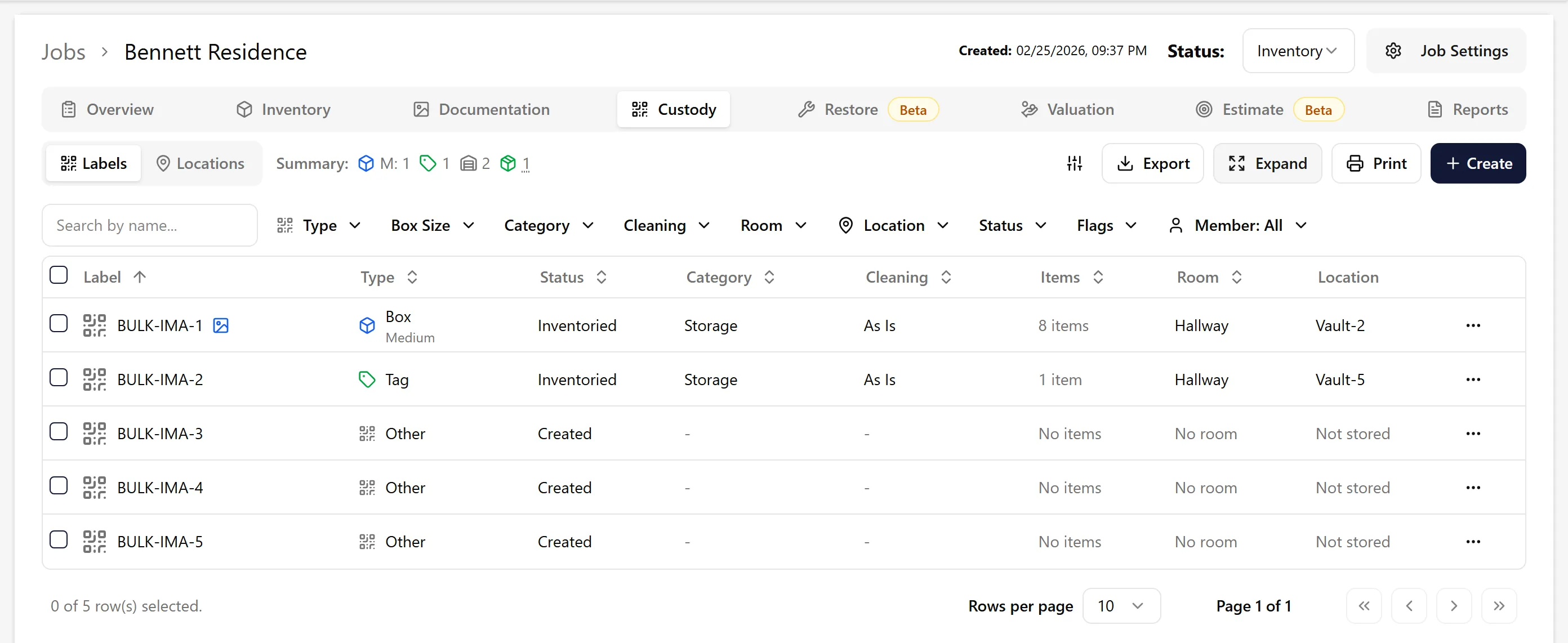Click the green tag icon in Summary
Image resolution: width=1568 pixels, height=643 pixels.
[x=428, y=163]
